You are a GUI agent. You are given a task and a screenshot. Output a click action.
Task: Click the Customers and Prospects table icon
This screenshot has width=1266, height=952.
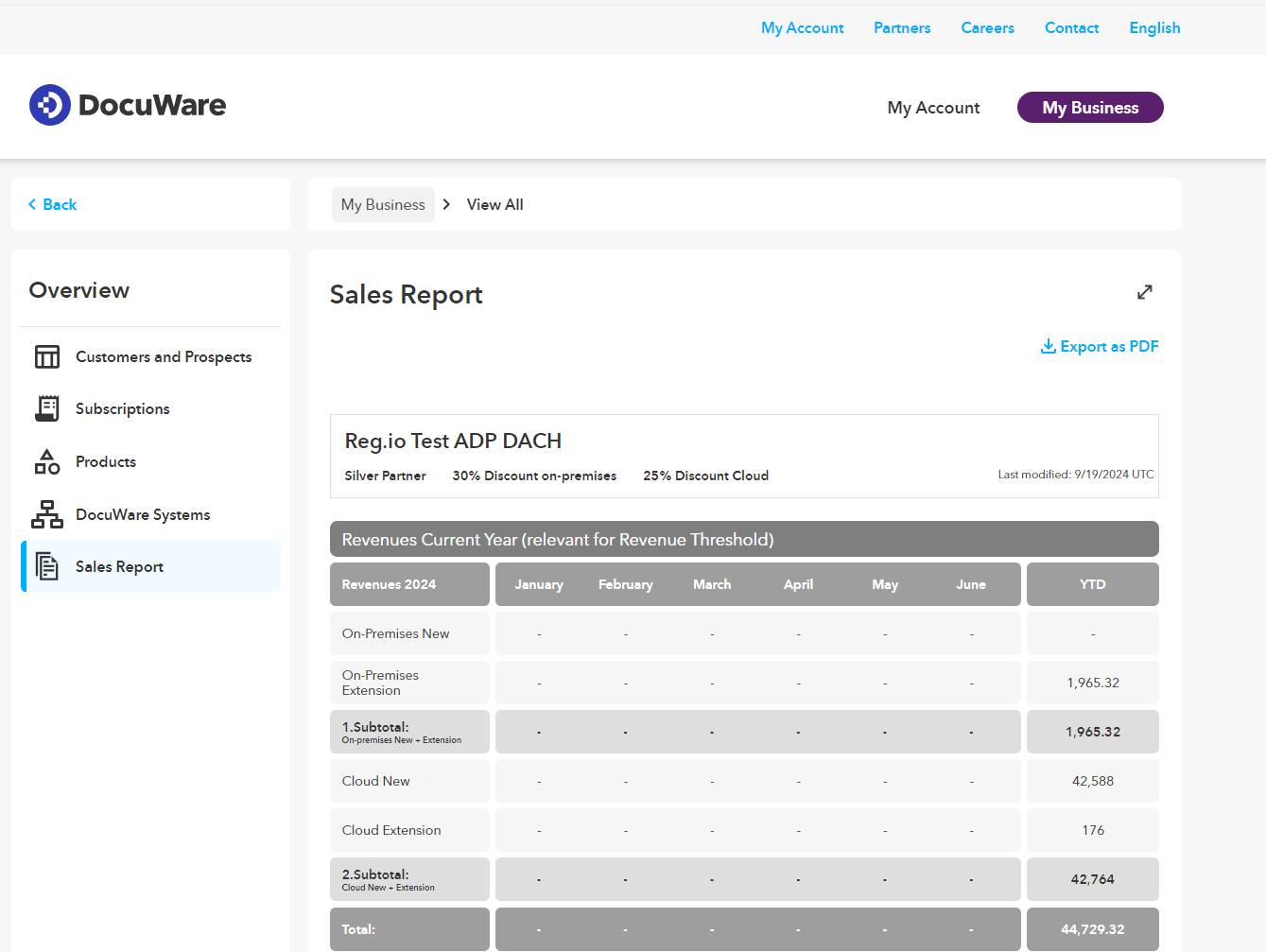[47, 356]
